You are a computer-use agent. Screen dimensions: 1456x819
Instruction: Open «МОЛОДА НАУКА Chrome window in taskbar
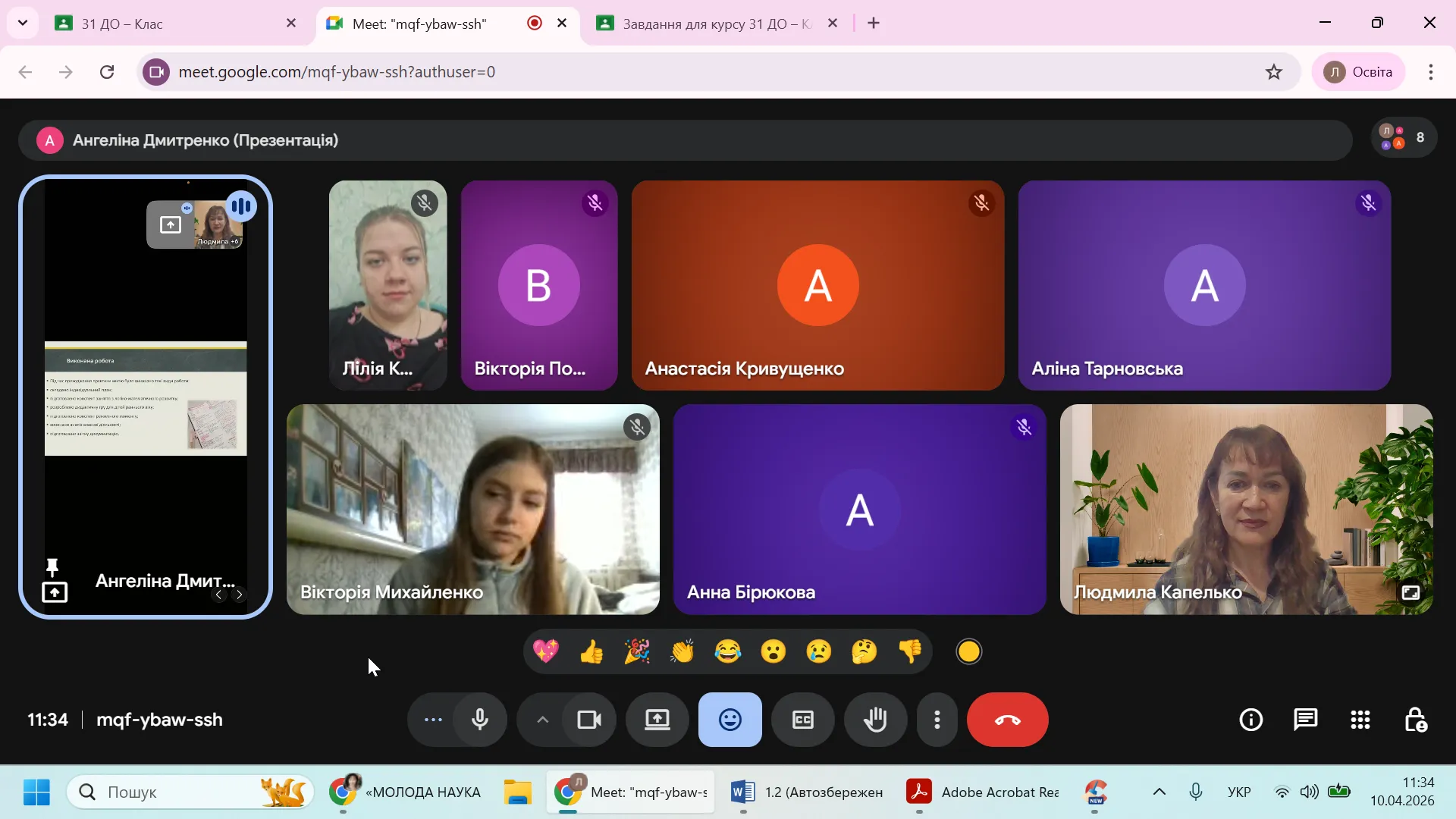tap(406, 792)
